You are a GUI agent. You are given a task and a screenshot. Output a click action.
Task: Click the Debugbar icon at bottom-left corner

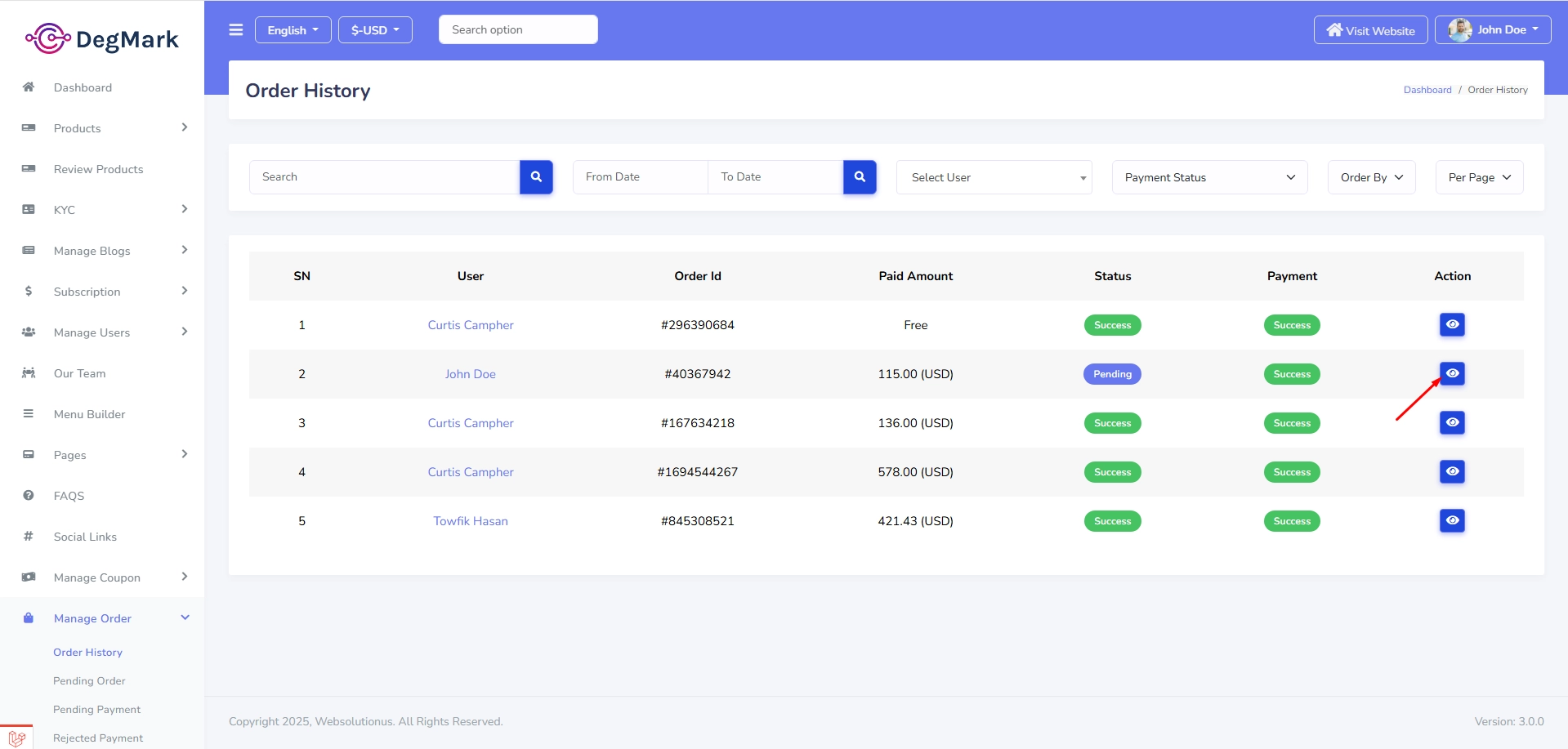[x=16, y=738]
